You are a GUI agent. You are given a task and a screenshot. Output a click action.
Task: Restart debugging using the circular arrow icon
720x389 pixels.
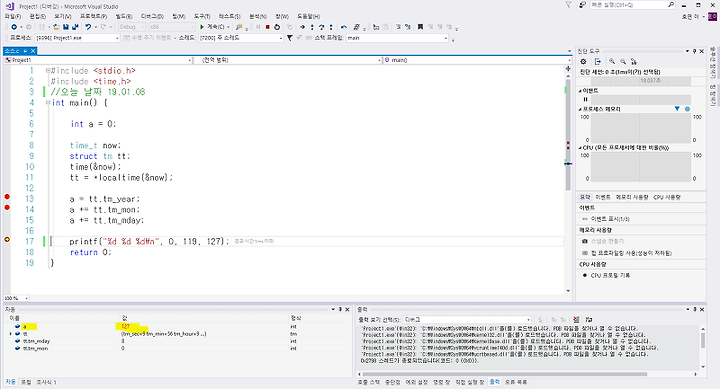tap(277, 27)
